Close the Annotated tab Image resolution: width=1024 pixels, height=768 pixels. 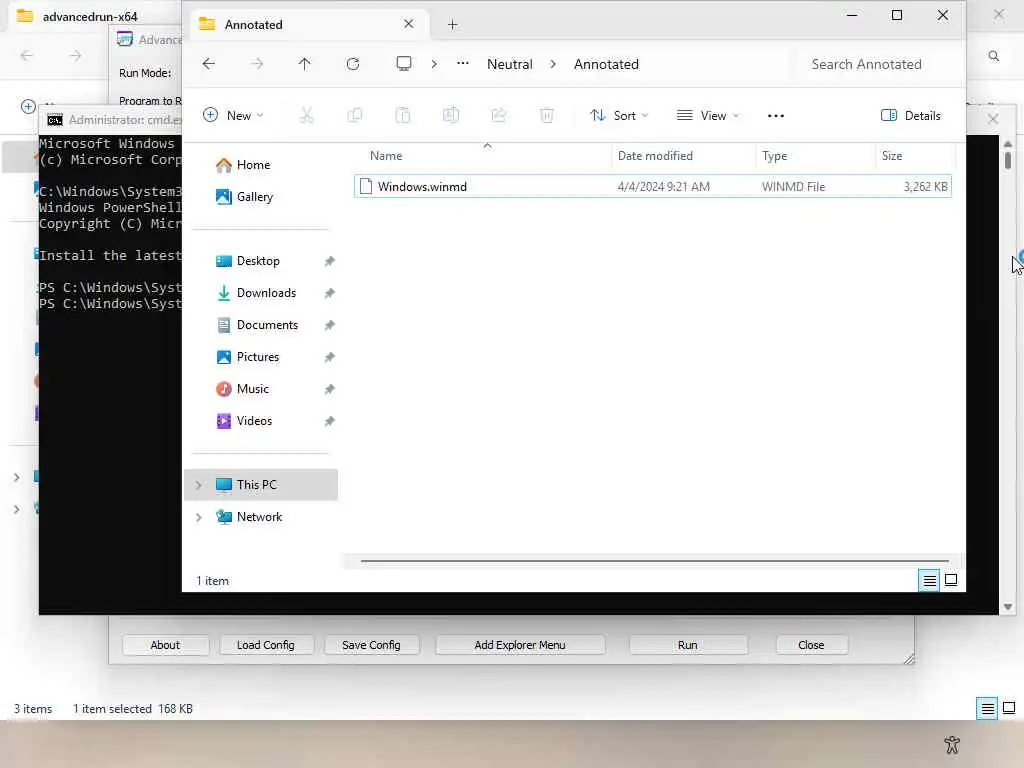(x=408, y=24)
